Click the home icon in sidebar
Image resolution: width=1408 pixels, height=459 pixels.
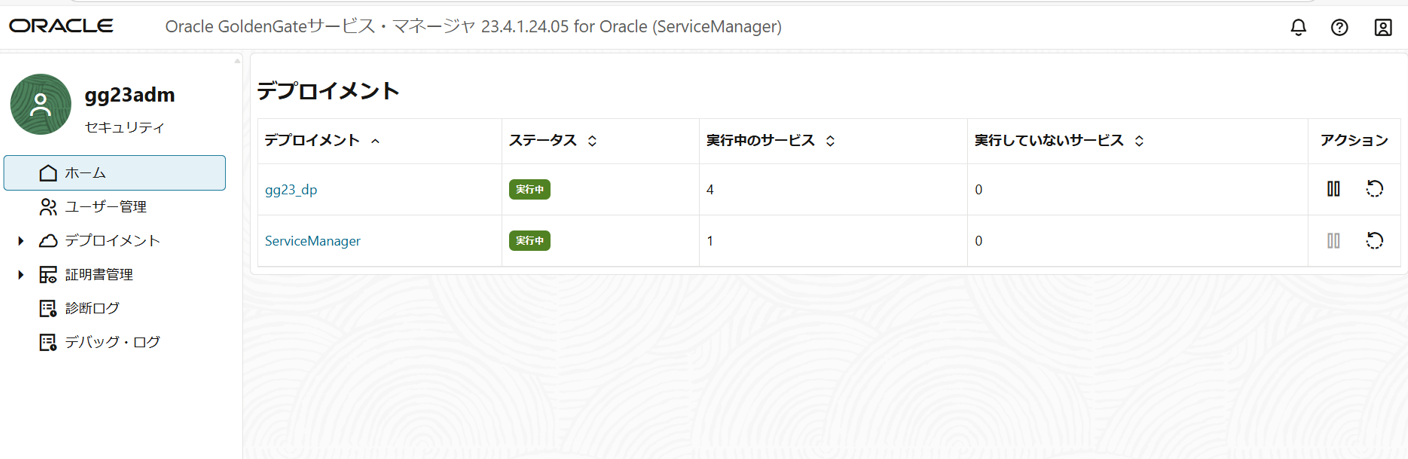[x=48, y=173]
